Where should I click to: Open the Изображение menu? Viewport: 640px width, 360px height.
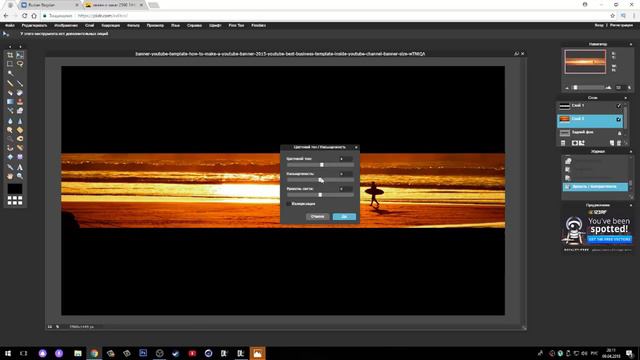coord(66,25)
